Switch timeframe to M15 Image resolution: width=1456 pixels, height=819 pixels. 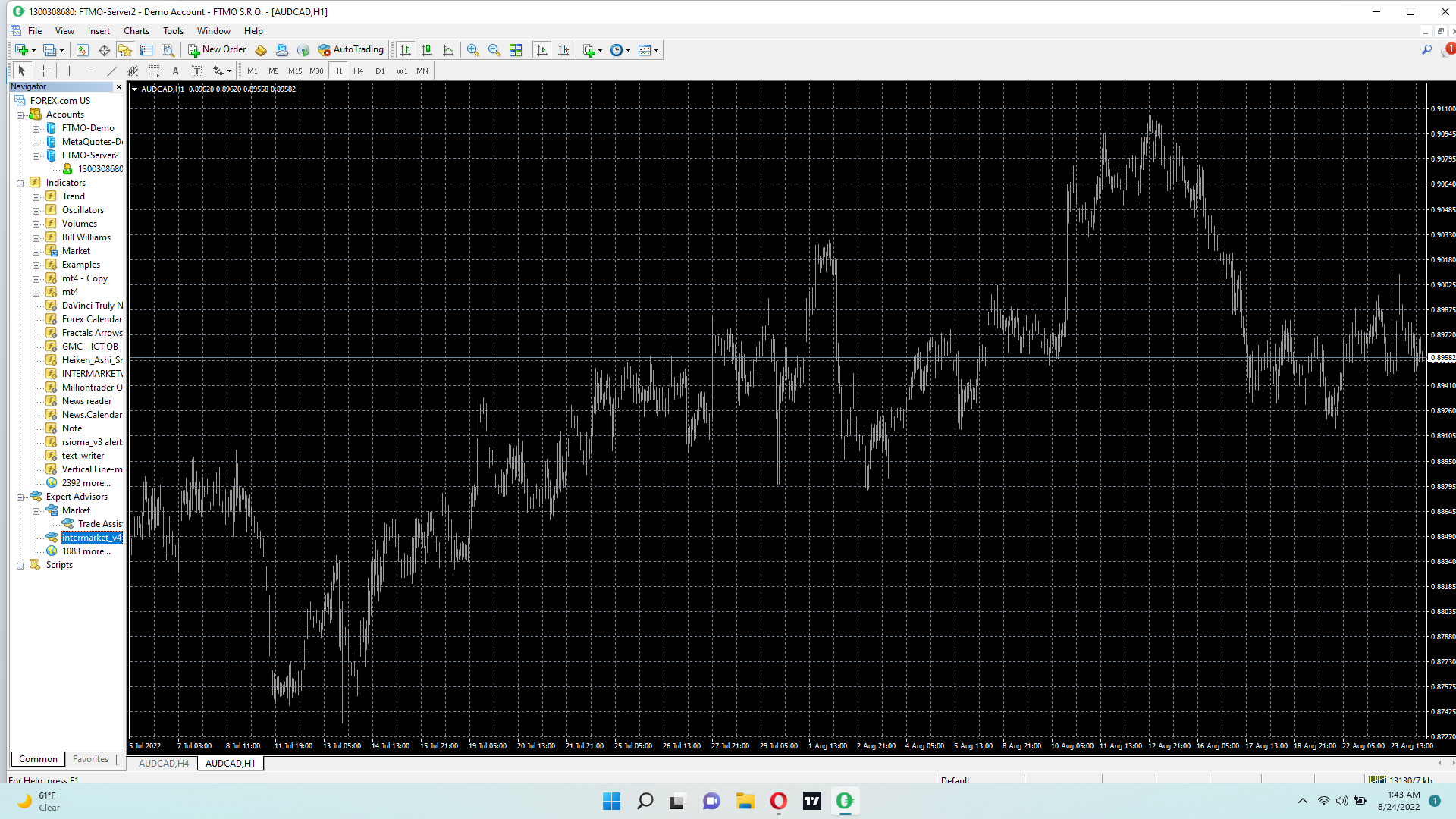point(295,71)
